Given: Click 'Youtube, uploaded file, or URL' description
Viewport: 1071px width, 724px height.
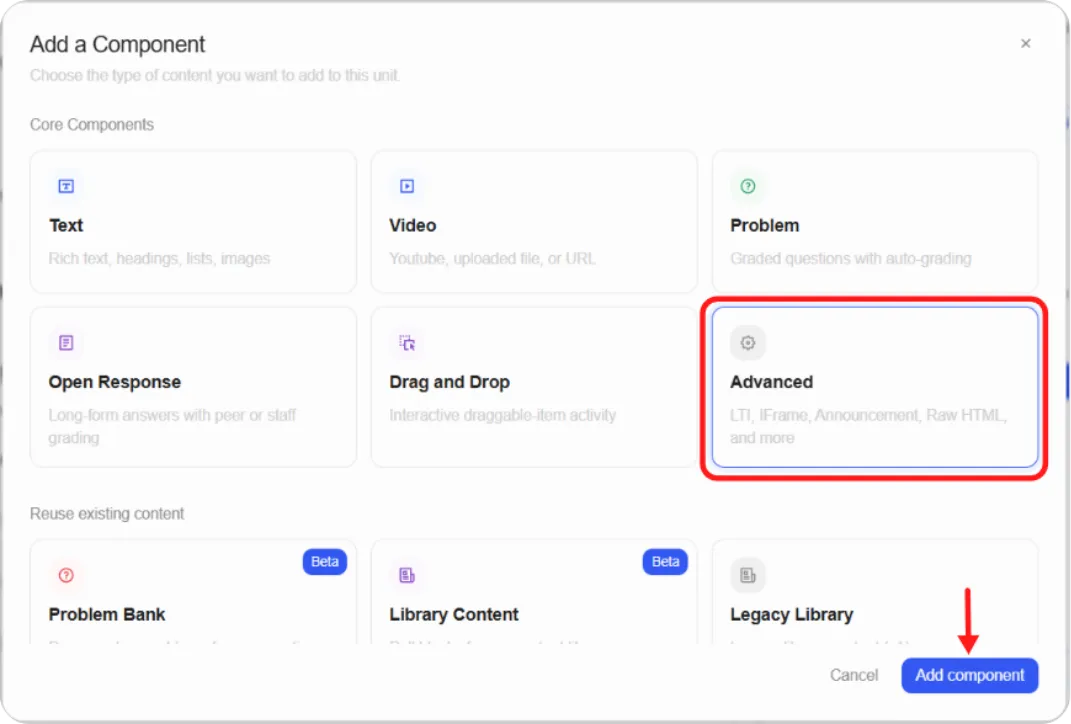Looking at the screenshot, I should pos(492,258).
